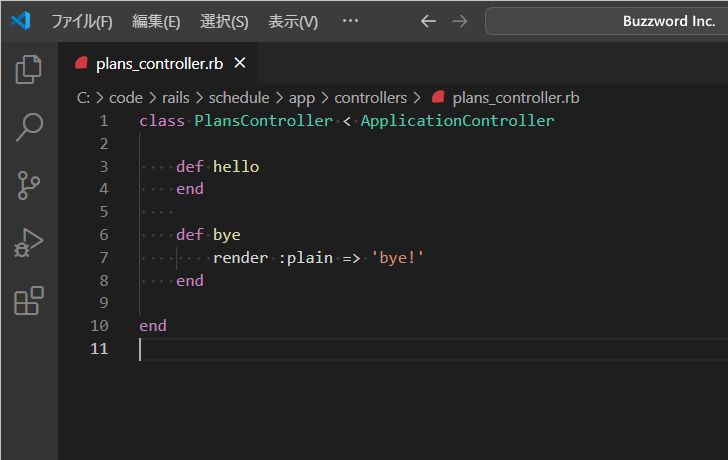728x460 pixels.
Task: Click the 'class' keyword on line 1
Action: [x=162, y=121]
